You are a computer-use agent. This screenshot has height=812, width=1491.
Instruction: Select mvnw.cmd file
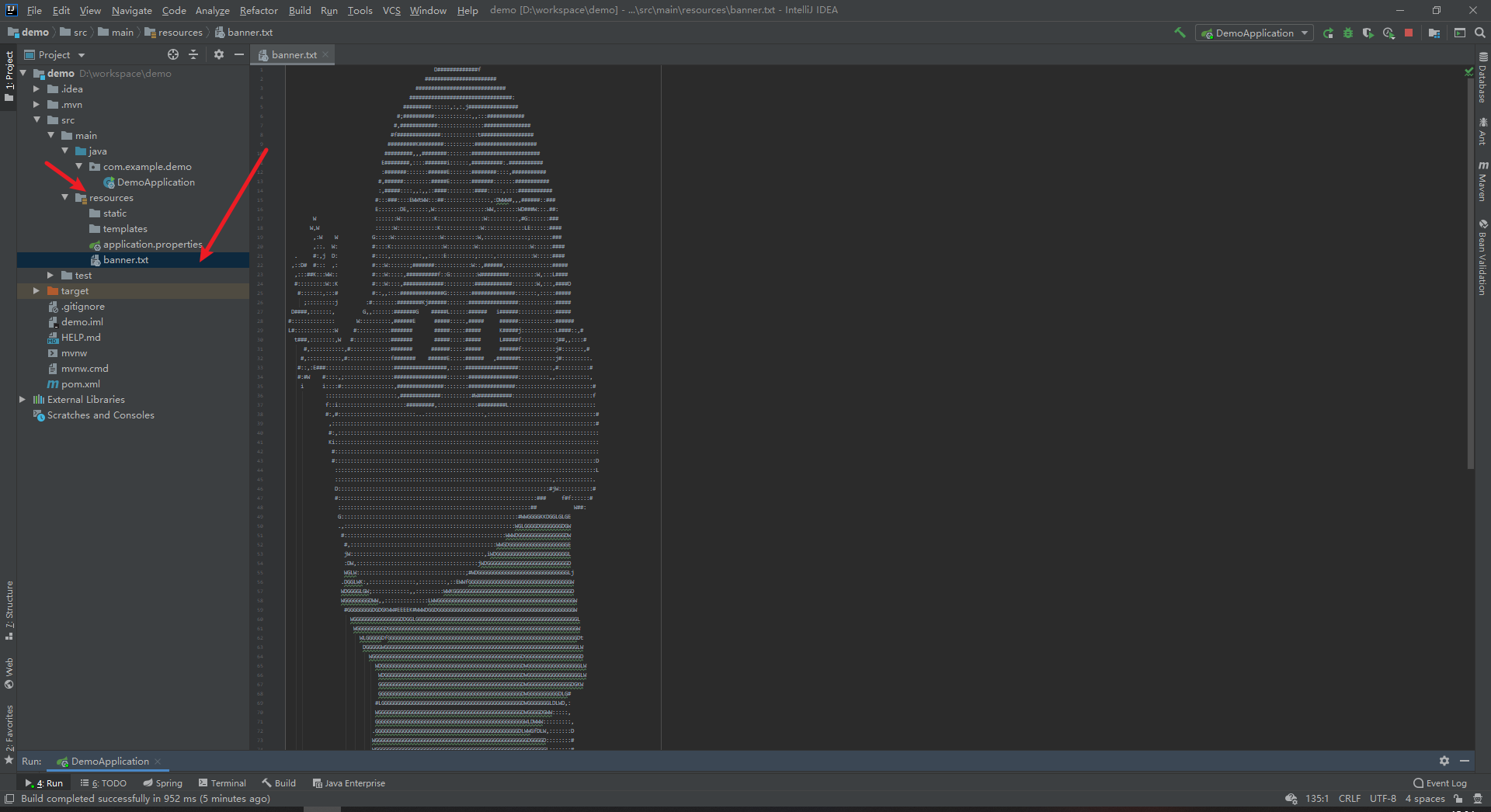[x=78, y=368]
